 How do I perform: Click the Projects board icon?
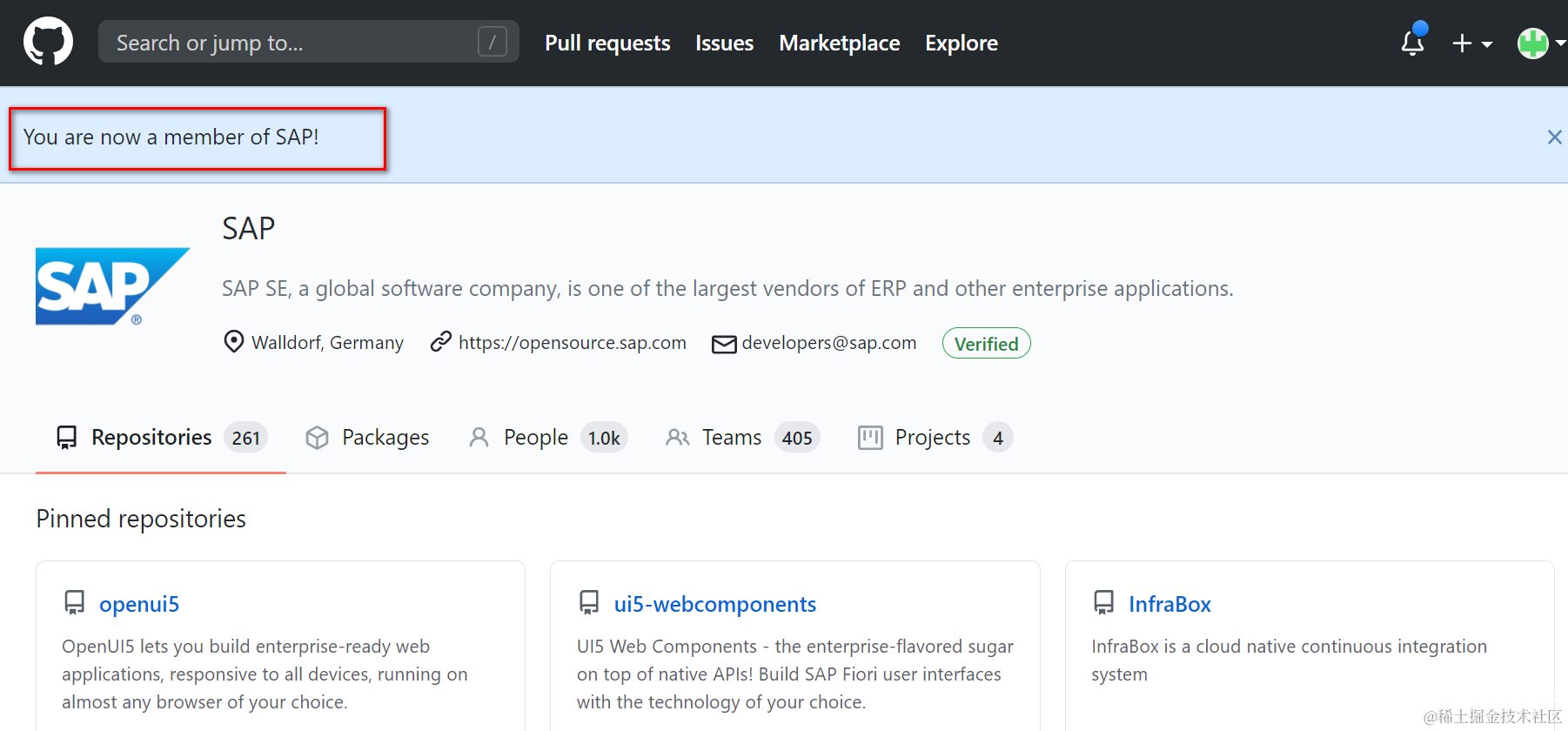click(x=870, y=437)
